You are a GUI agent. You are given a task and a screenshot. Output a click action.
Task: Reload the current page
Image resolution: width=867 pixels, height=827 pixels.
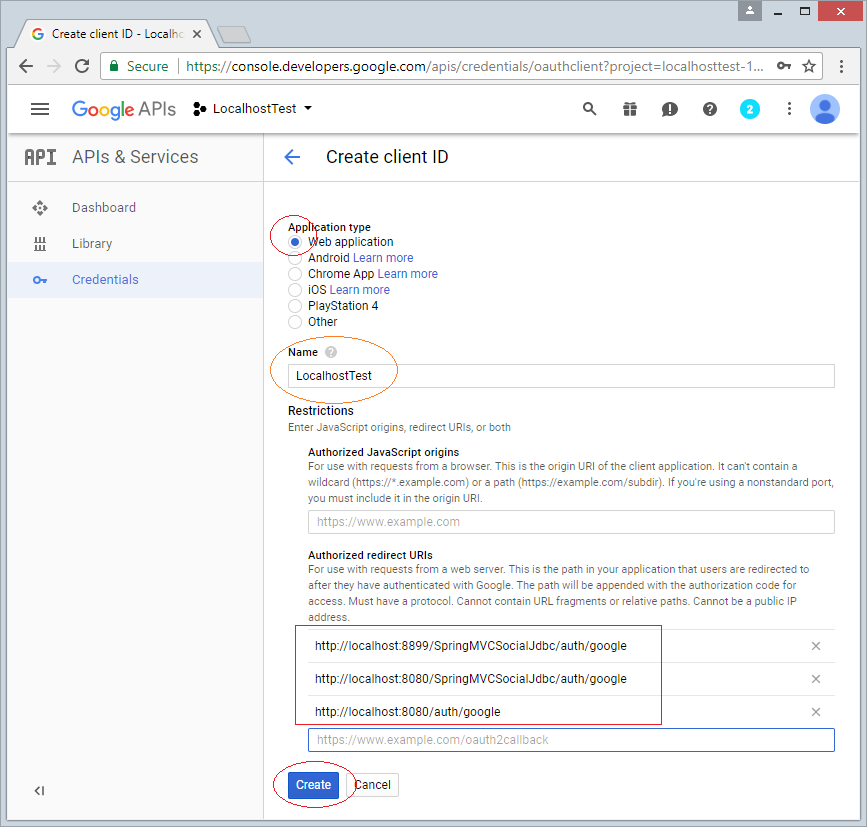pos(82,66)
